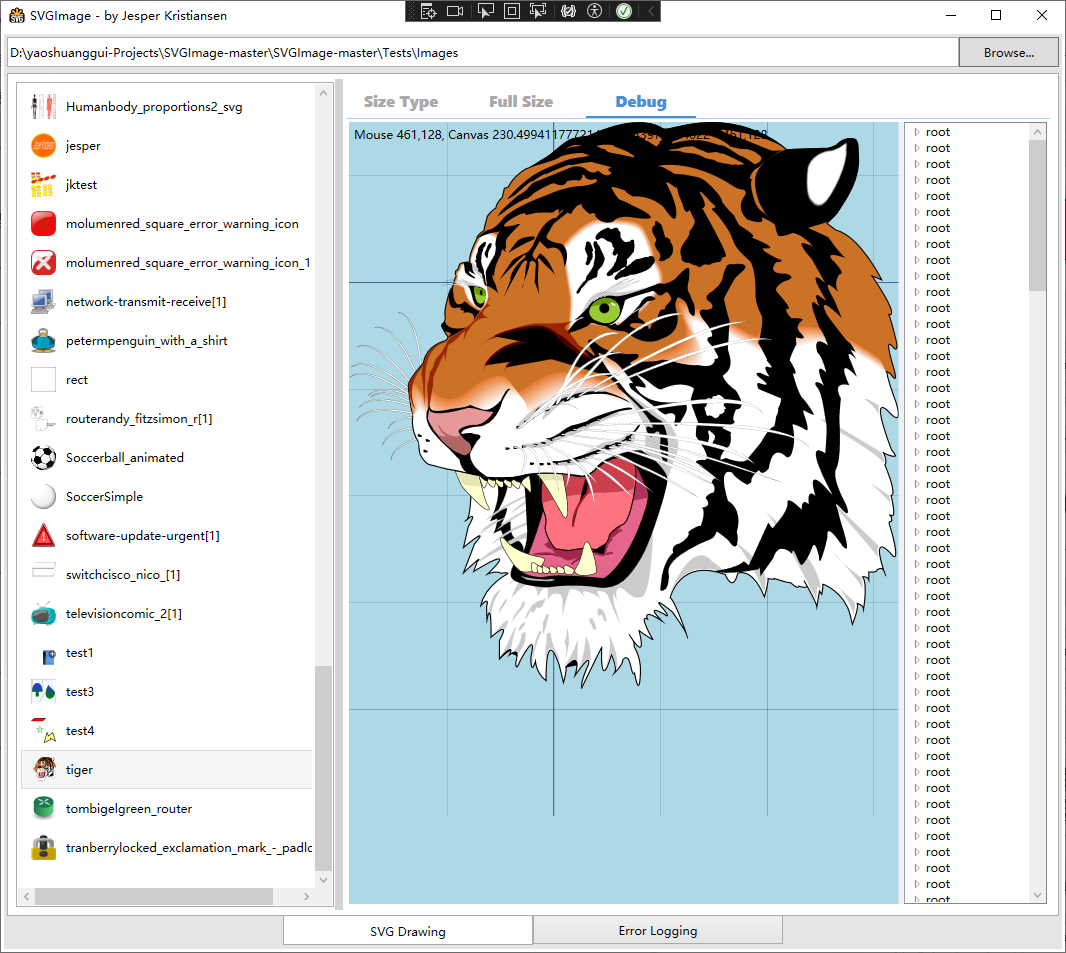Switch to the Full Size tab
Image resolution: width=1066 pixels, height=953 pixels.
[521, 102]
